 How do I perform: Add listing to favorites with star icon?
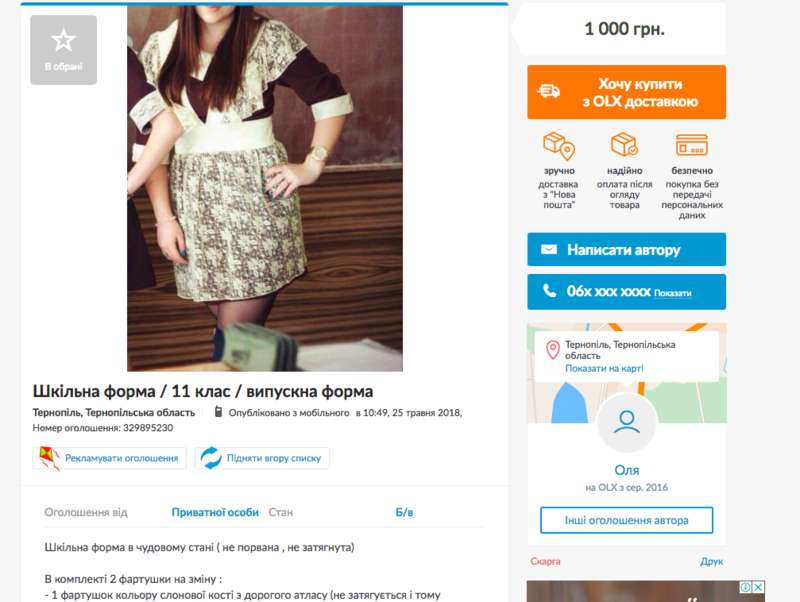click(x=63, y=49)
